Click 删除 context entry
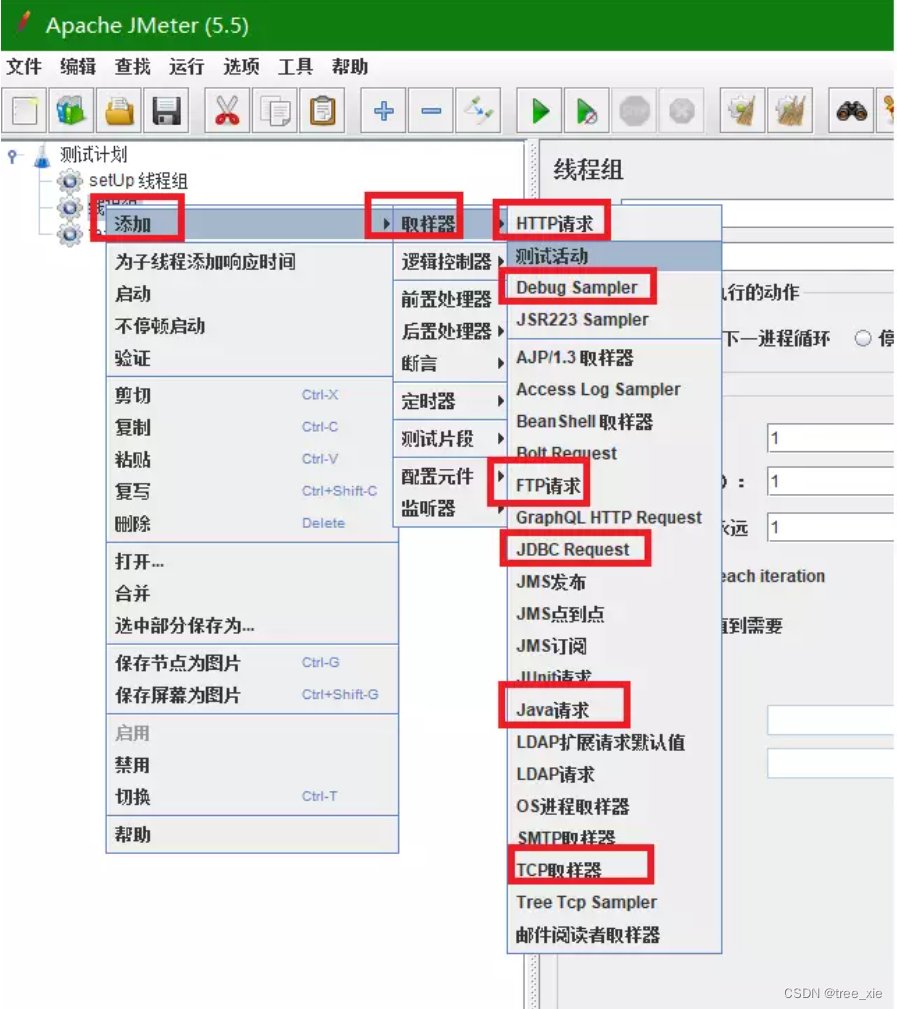 (x=250, y=523)
